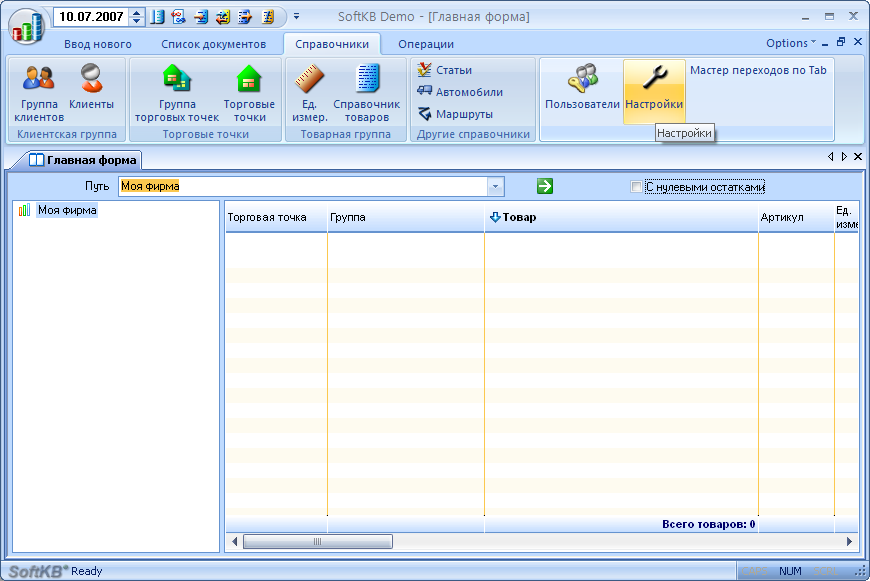Restore the inner document window
This screenshot has width=870, height=581.
tap(841, 42)
